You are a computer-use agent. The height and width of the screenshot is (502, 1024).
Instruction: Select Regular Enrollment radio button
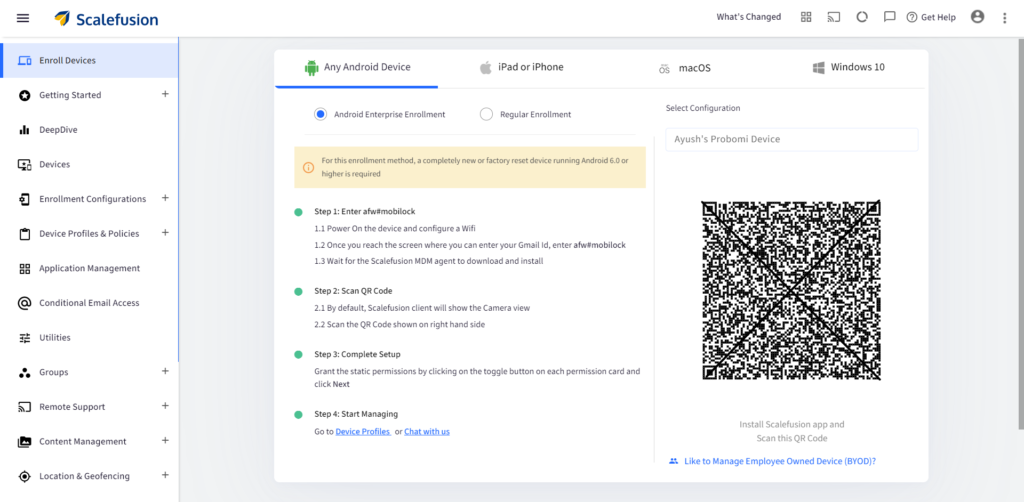487,114
